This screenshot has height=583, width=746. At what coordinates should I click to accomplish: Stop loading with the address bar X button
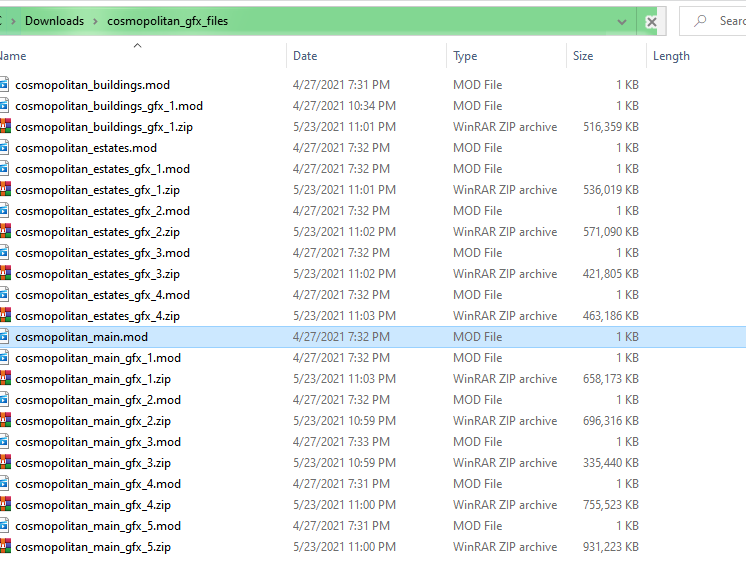pos(651,22)
